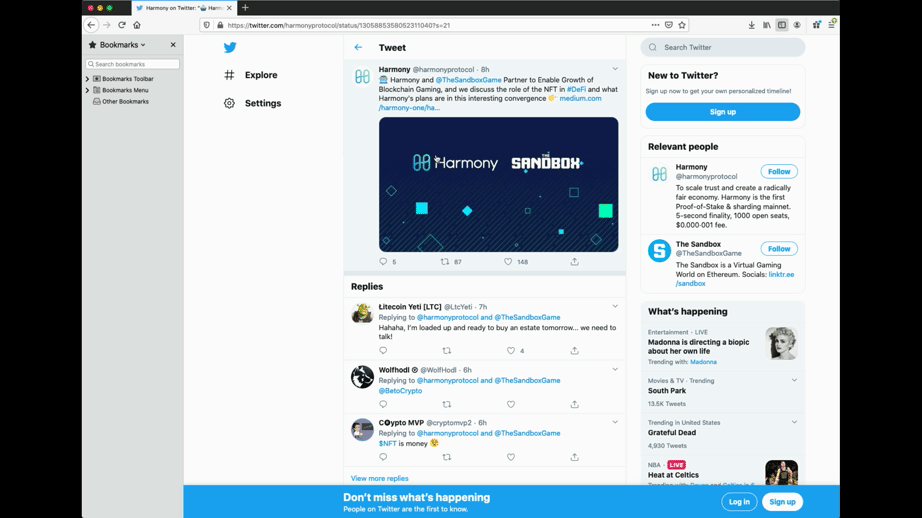Reply to Litecoin Yeti's tweet
Image resolution: width=922 pixels, height=518 pixels.
click(x=383, y=350)
